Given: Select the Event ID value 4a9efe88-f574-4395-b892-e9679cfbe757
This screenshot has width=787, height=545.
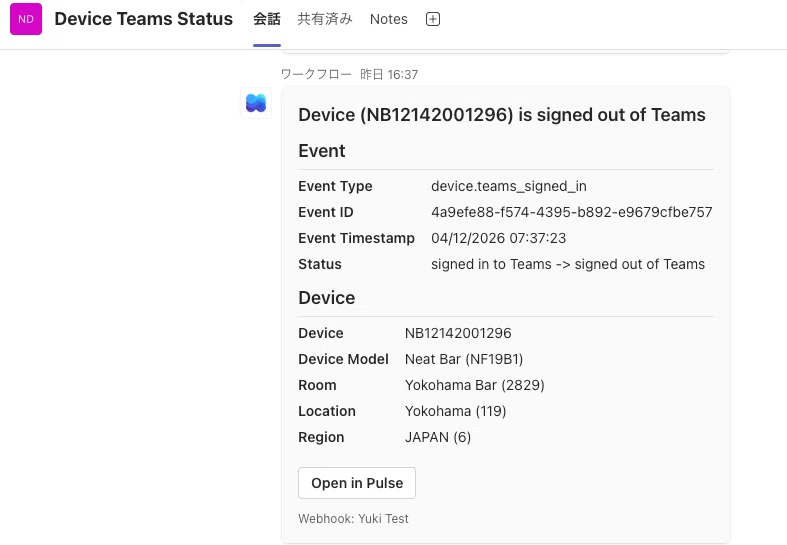Looking at the screenshot, I should point(572,212).
